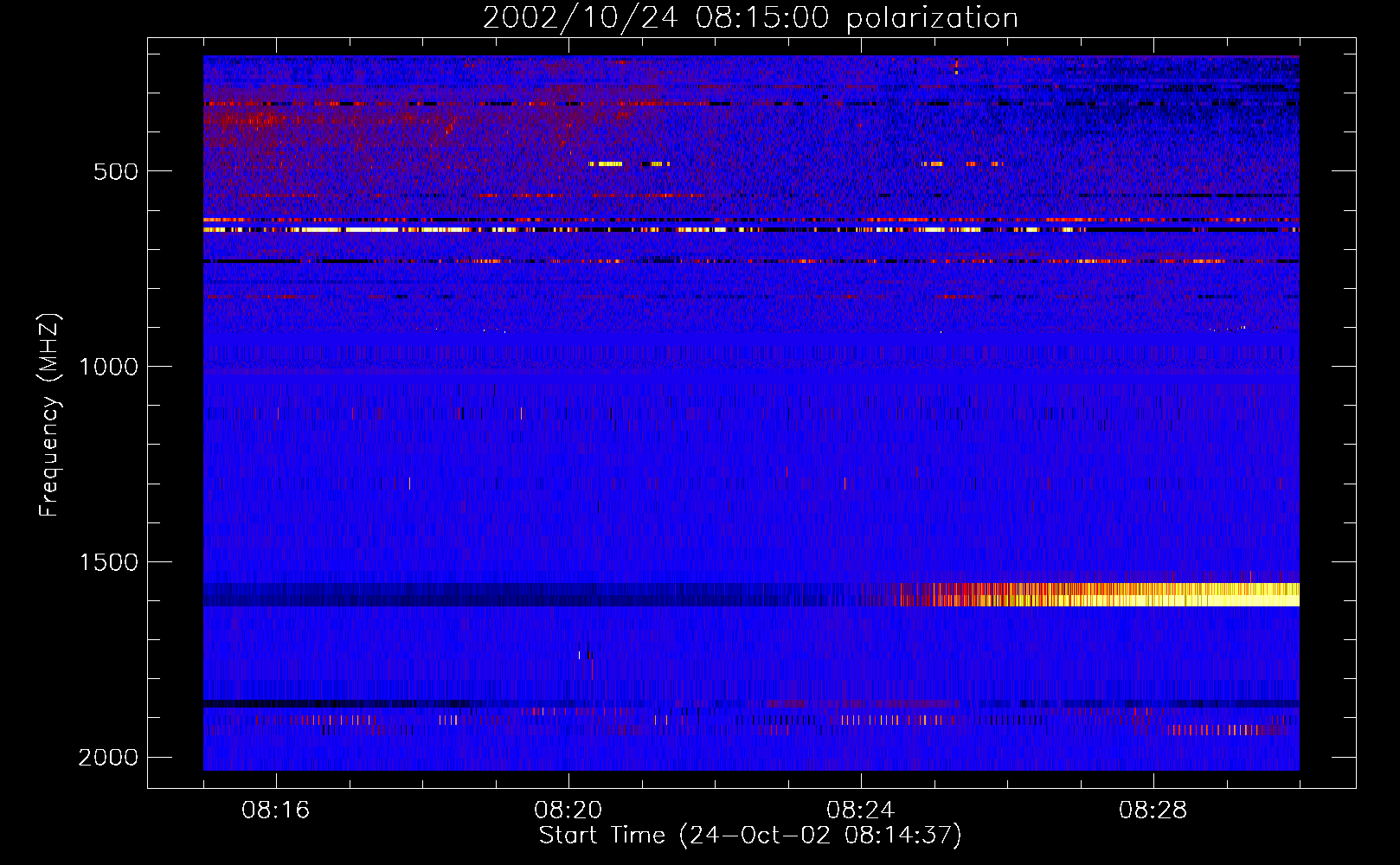Image resolution: width=1400 pixels, height=865 pixels.
Task: Click the "Frequency (MHZ)" axis title
Action: click(x=49, y=415)
